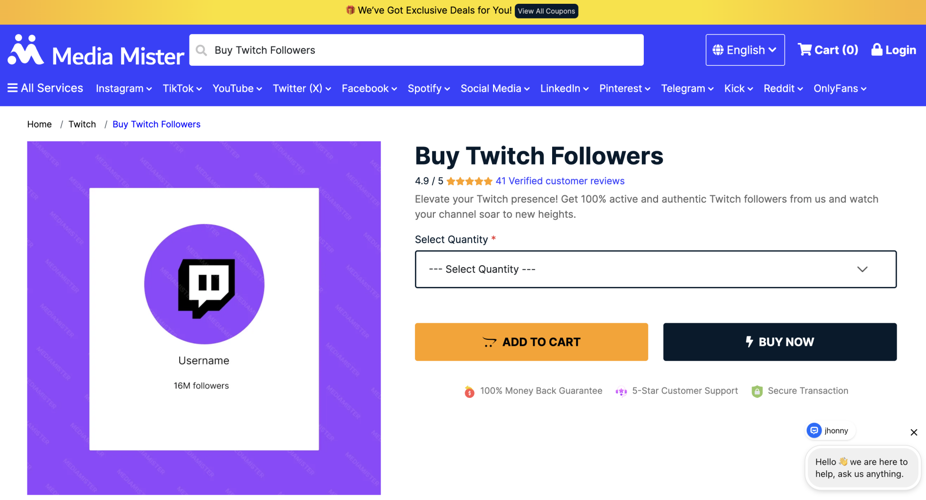Click the globe language icon

pyautogui.click(x=718, y=50)
